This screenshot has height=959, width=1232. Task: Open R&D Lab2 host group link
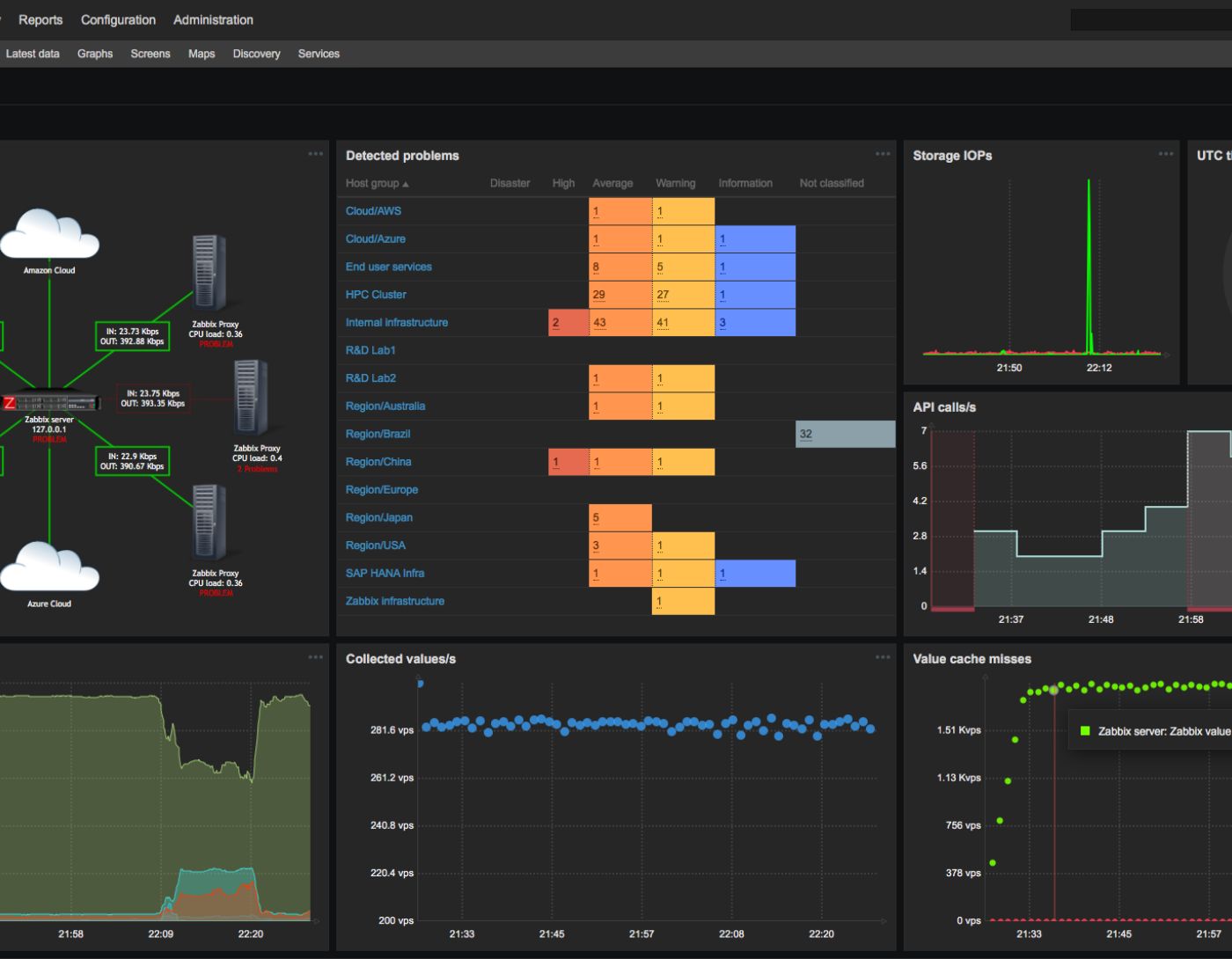coord(370,378)
